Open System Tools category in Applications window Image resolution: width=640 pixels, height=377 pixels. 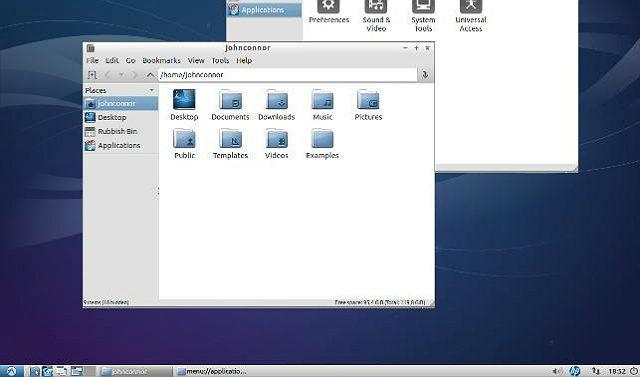pos(423,16)
